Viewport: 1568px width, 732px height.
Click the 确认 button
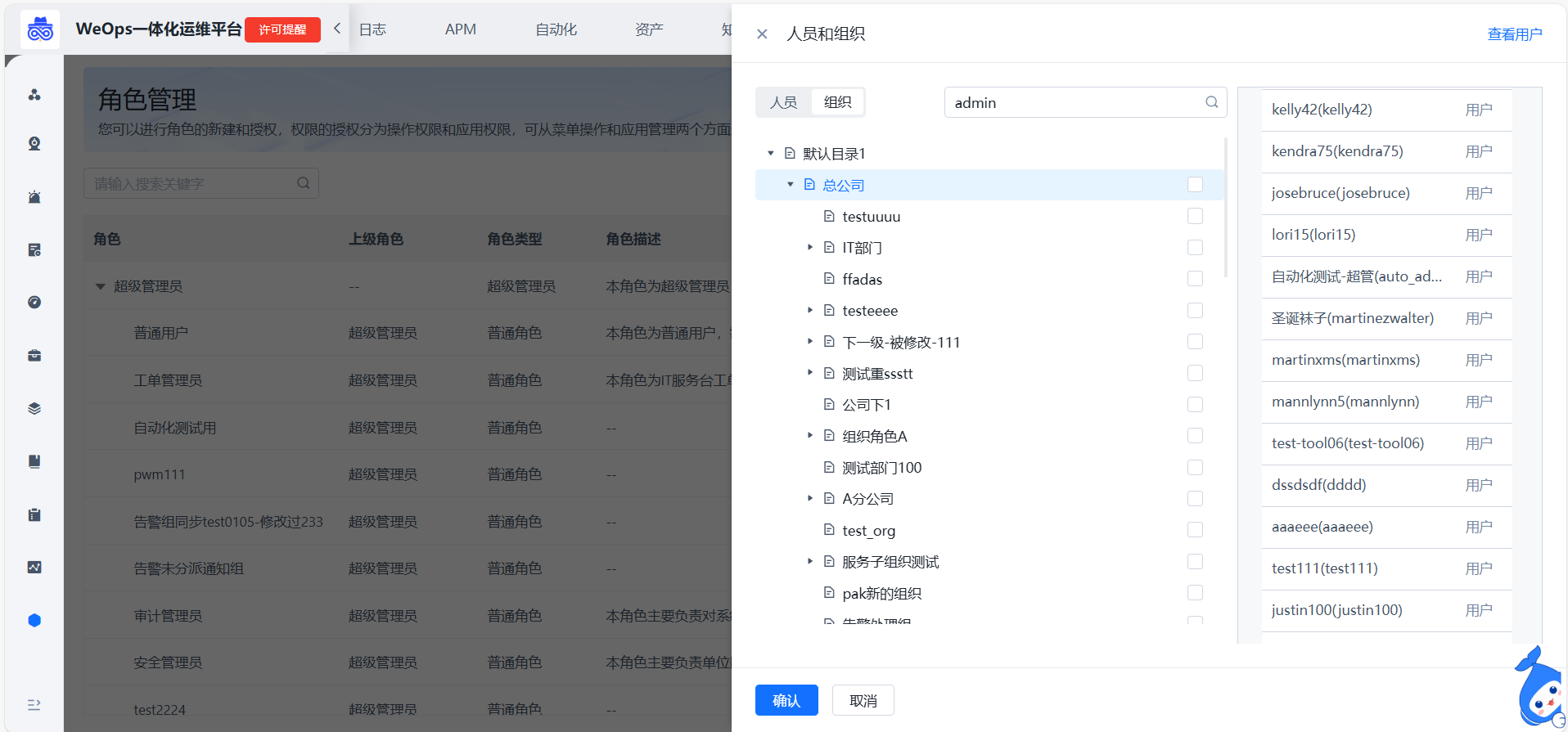[x=786, y=700]
